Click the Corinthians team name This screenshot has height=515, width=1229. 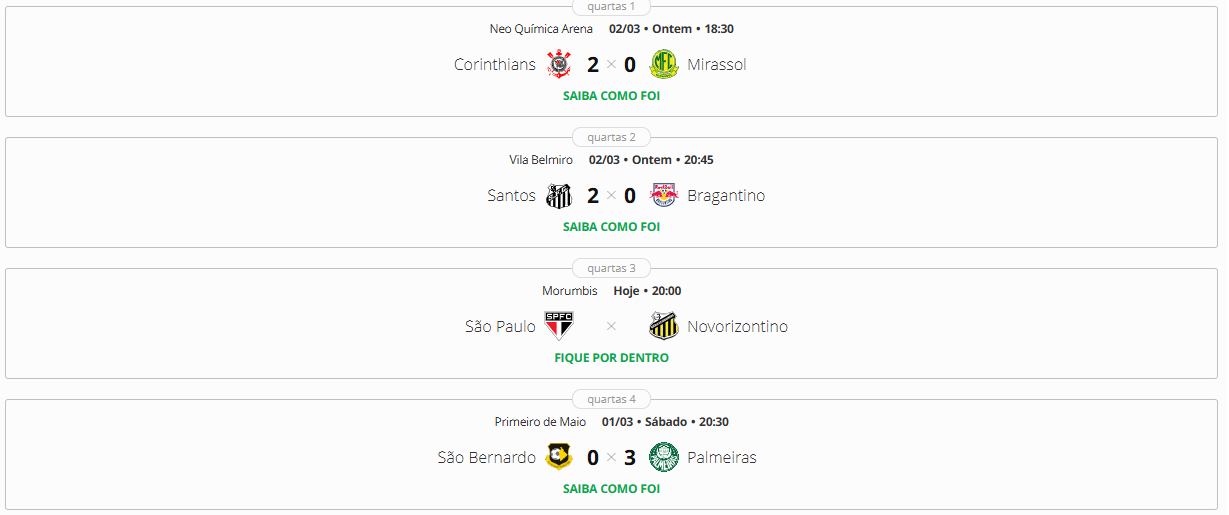[x=495, y=65]
